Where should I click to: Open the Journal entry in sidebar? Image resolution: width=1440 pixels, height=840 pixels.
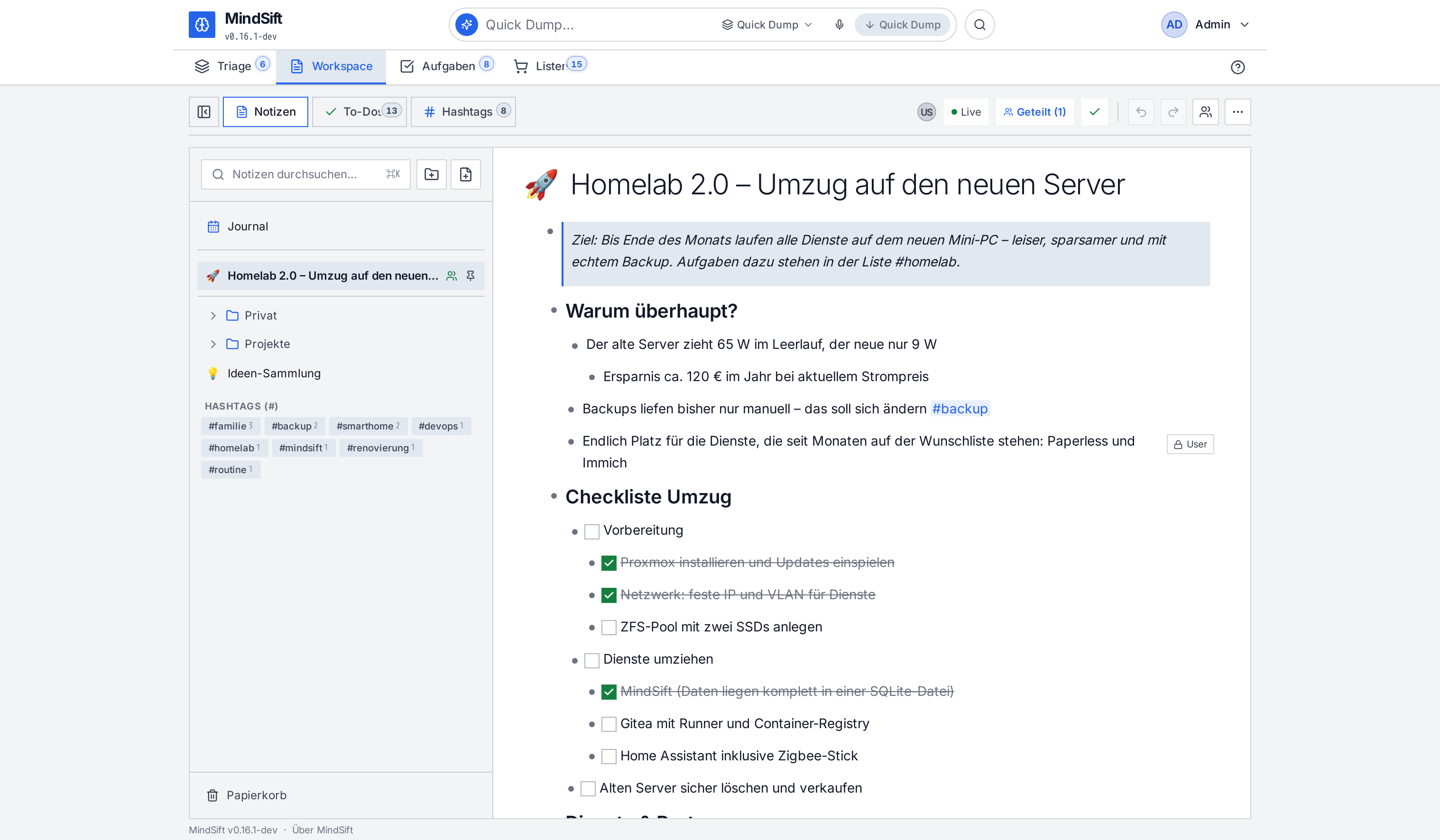click(341, 227)
